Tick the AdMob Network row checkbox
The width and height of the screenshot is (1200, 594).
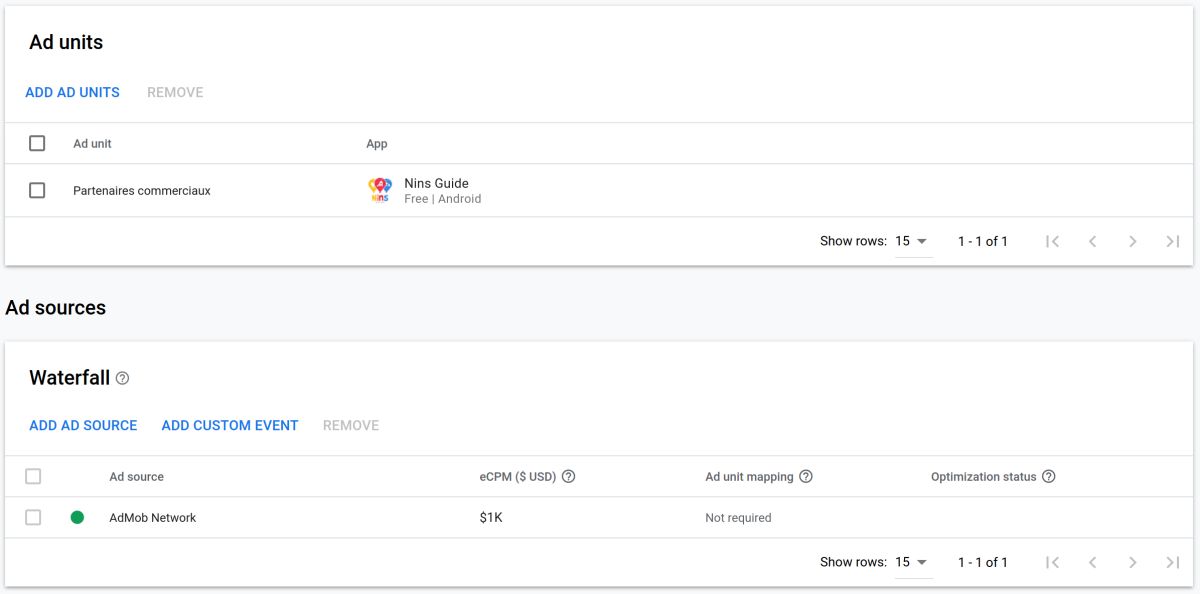pyautogui.click(x=33, y=518)
